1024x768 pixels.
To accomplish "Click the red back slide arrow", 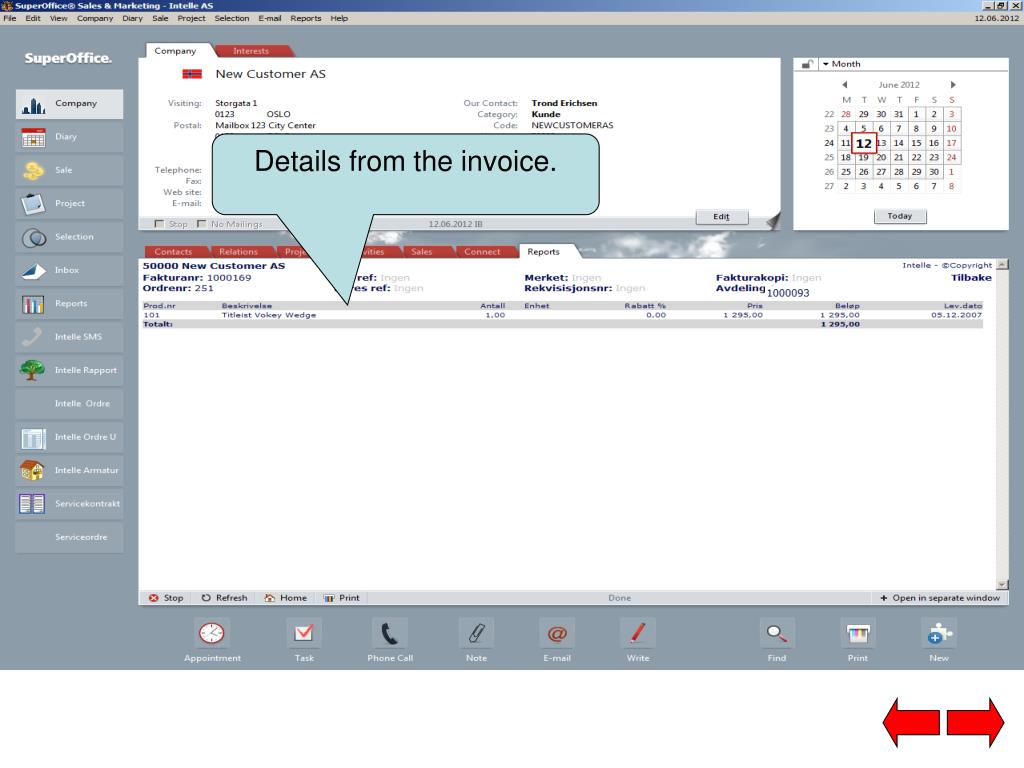I will [x=911, y=723].
